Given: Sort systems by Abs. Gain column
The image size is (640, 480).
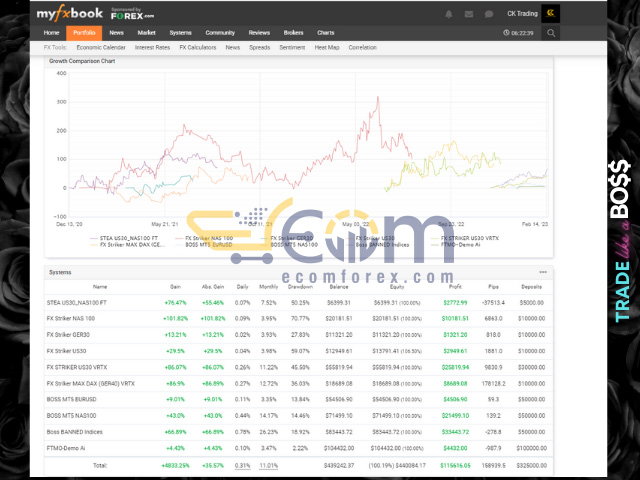Looking at the screenshot, I should pyautogui.click(x=213, y=287).
